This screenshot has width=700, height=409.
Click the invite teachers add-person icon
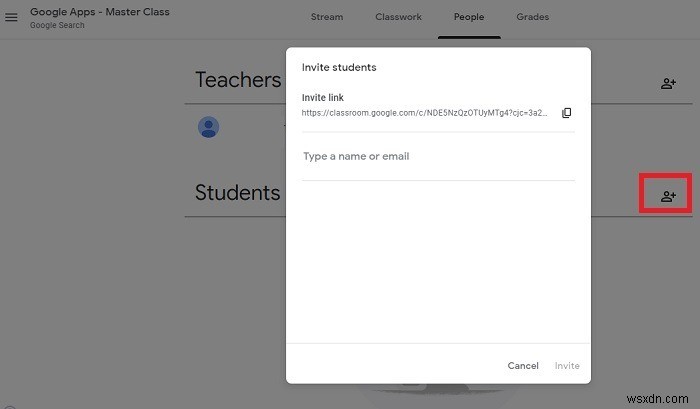668,83
